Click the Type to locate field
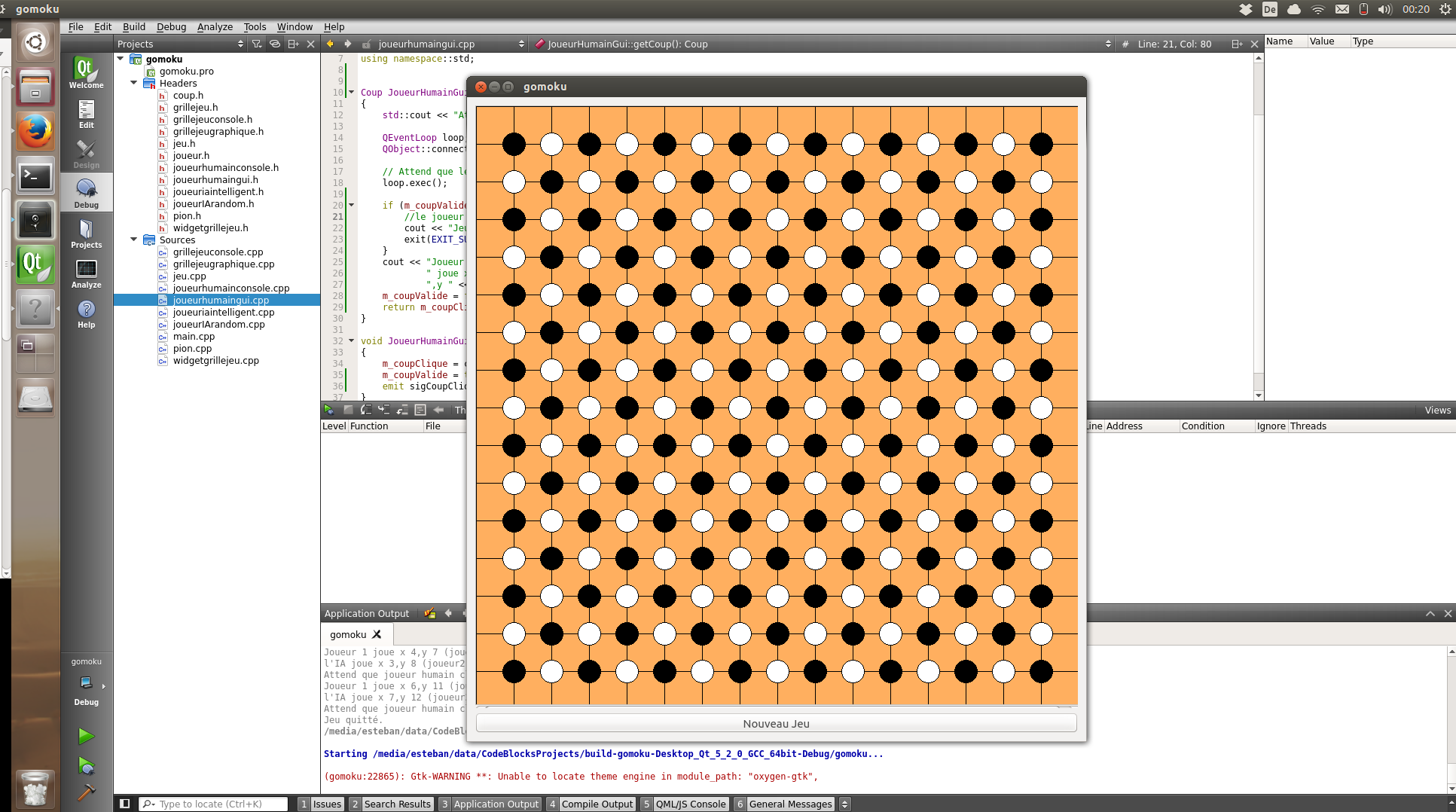The height and width of the screenshot is (812, 1456). click(x=215, y=804)
